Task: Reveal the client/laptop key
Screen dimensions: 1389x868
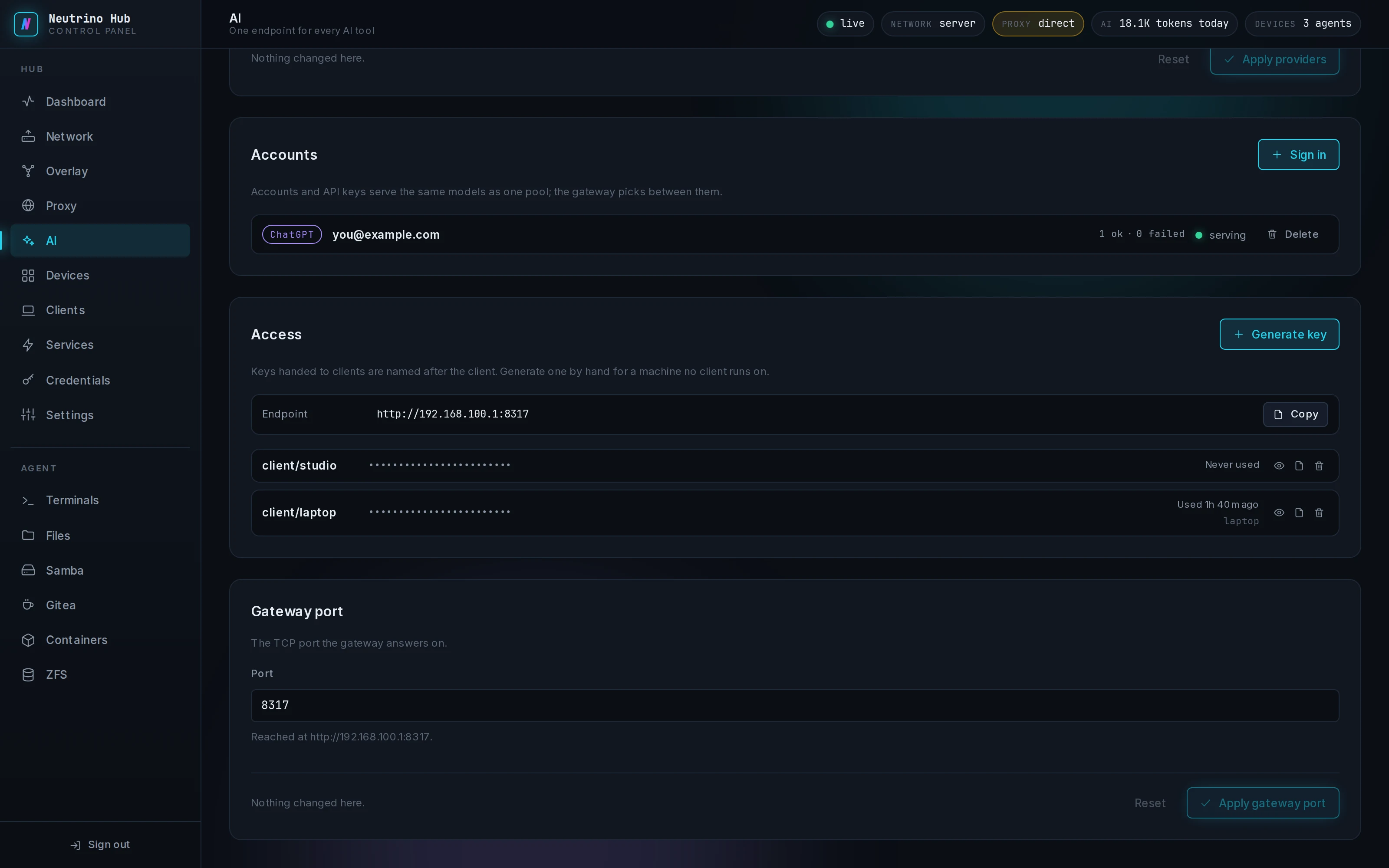Action: [x=1279, y=513]
